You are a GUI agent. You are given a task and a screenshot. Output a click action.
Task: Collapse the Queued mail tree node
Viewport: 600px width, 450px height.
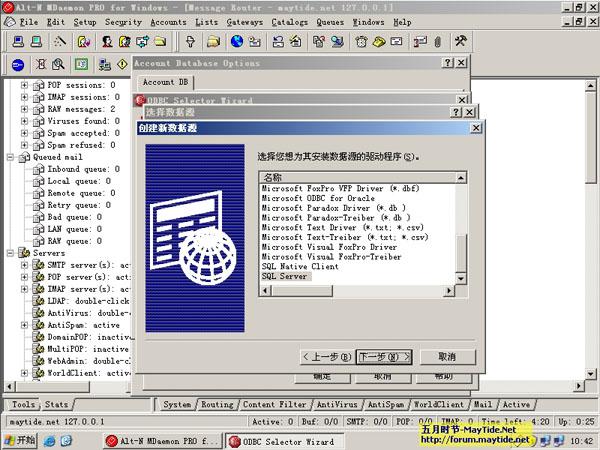[x=11, y=157]
